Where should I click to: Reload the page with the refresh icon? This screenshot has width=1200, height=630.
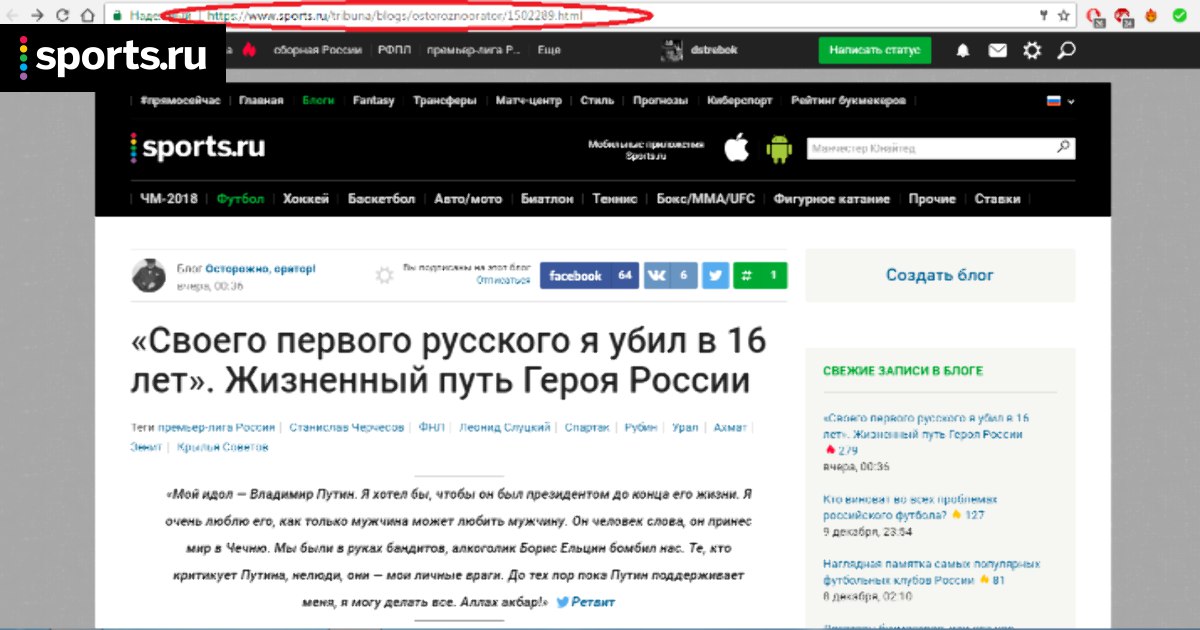pyautogui.click(x=63, y=16)
